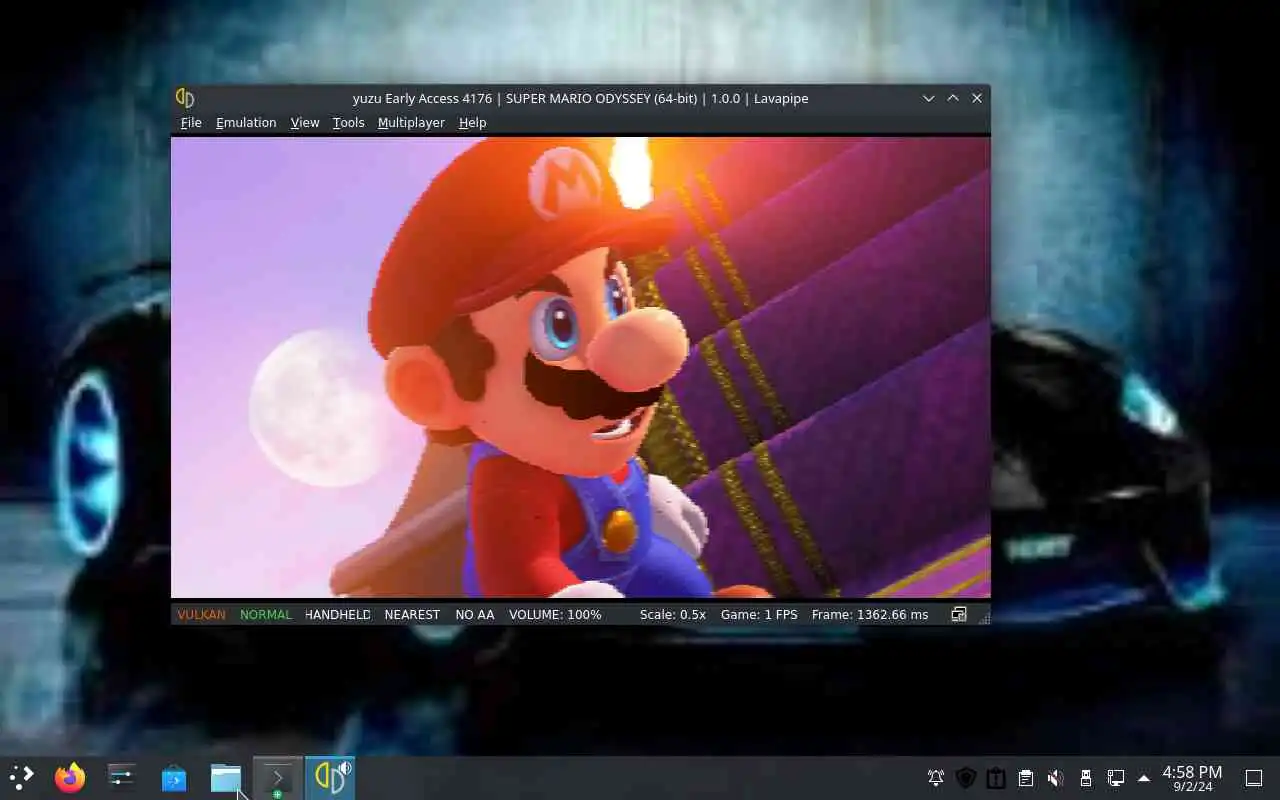Toggle NORMAL GPU accuracy in status bar
The image size is (1280, 800).
coord(266,614)
